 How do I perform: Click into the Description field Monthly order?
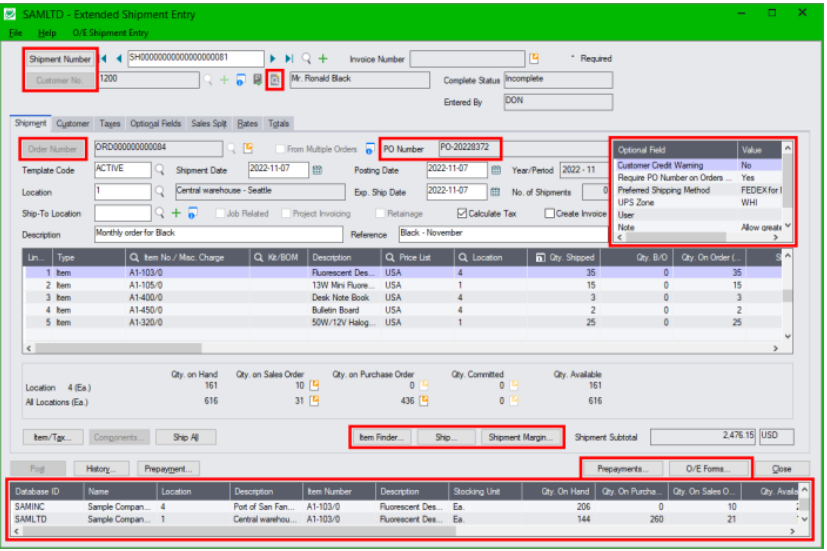218,234
